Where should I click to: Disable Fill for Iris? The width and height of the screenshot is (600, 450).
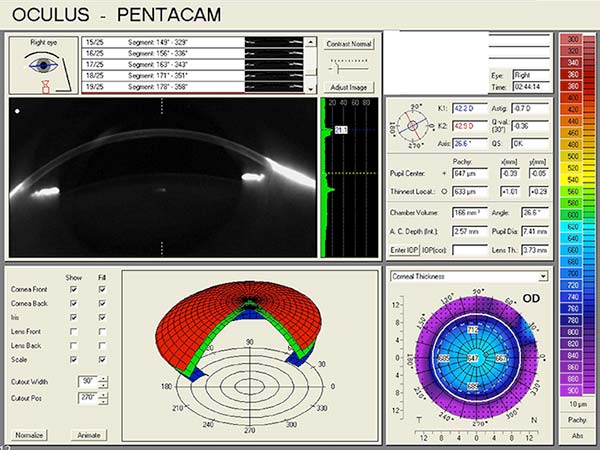coord(102,315)
